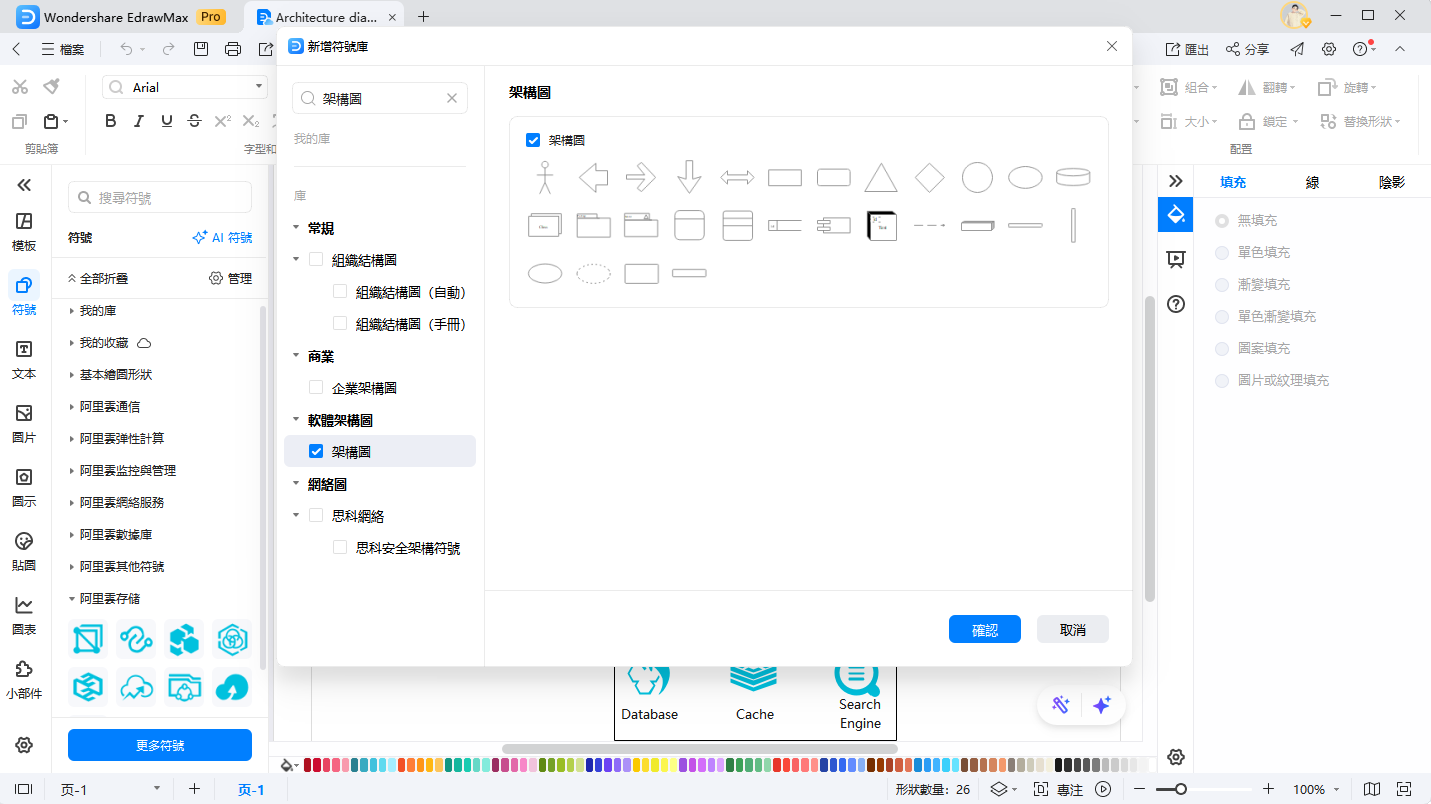Image resolution: width=1431 pixels, height=804 pixels.
Task: Clear the 架構圖 search field text
Action: [451, 98]
